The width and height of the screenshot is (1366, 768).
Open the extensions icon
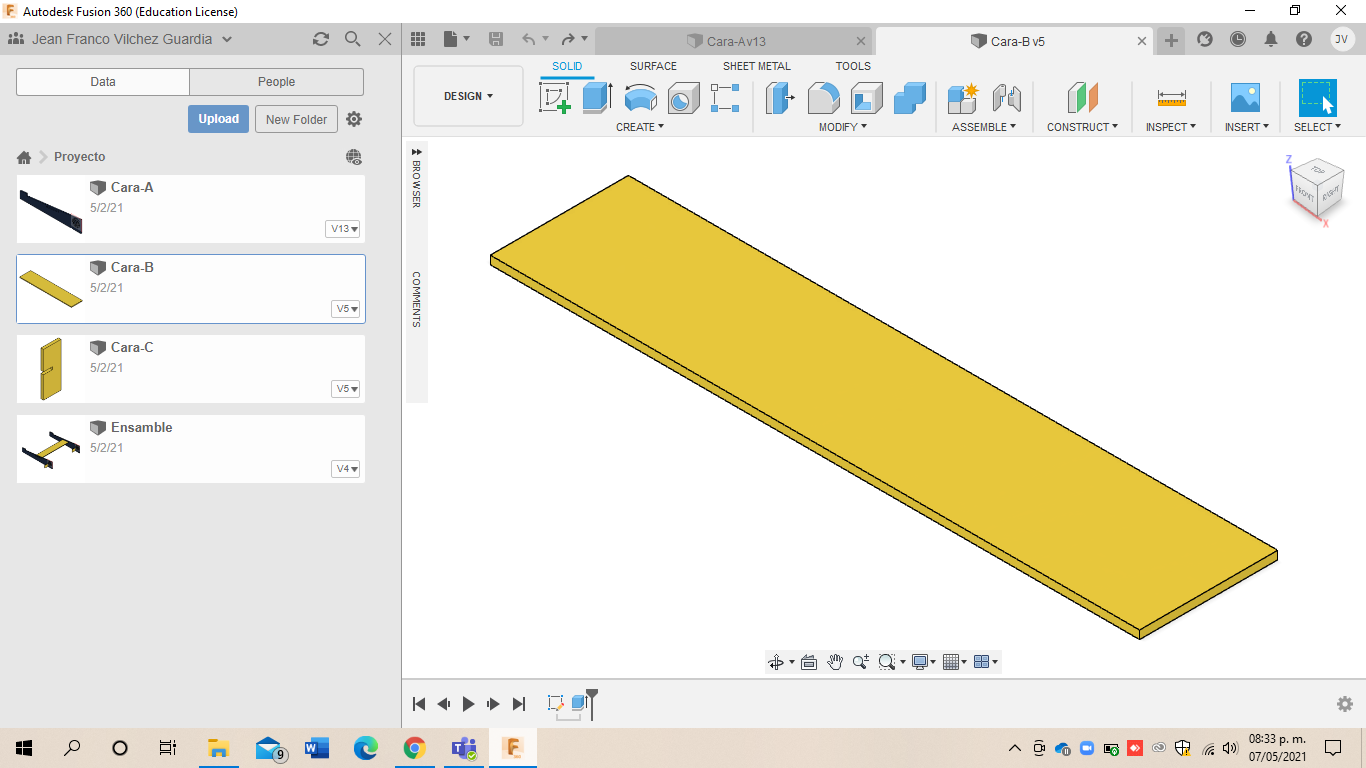(x=1205, y=39)
